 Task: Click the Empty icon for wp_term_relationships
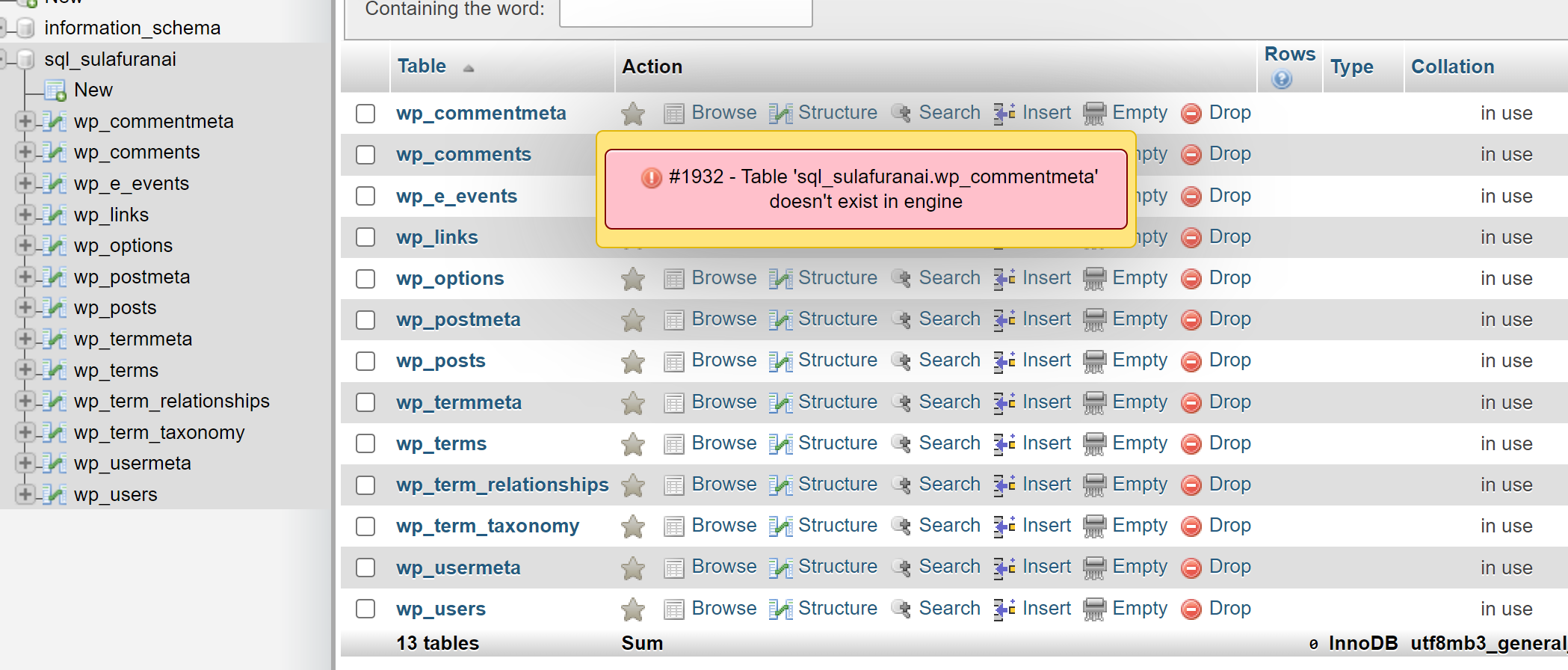pos(1094,485)
